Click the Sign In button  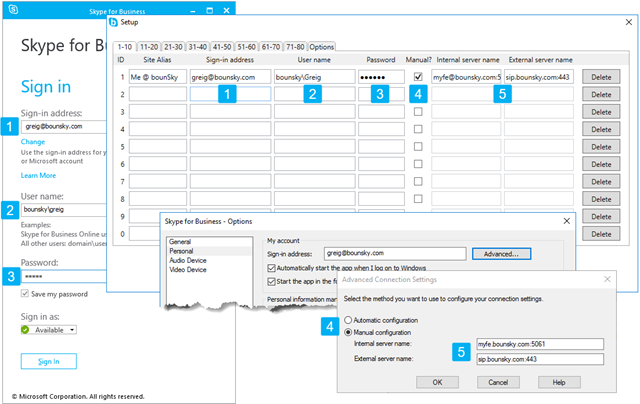[49, 361]
